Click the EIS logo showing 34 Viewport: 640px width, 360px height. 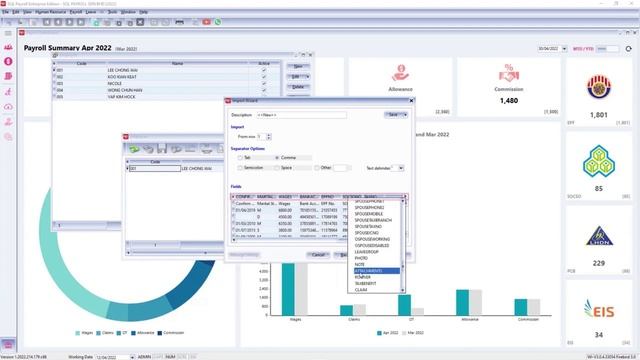pos(599,310)
